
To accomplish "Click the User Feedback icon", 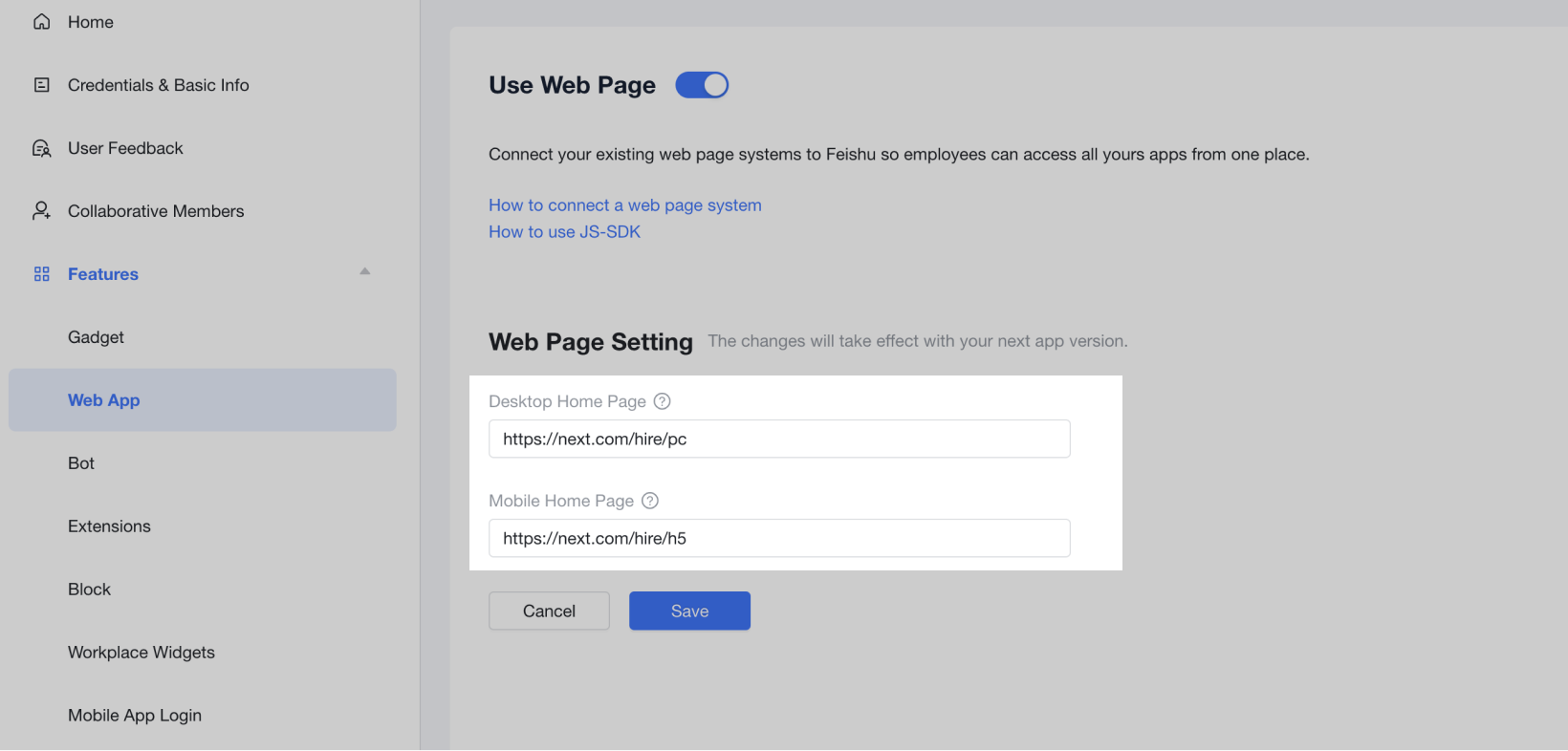I will [42, 148].
